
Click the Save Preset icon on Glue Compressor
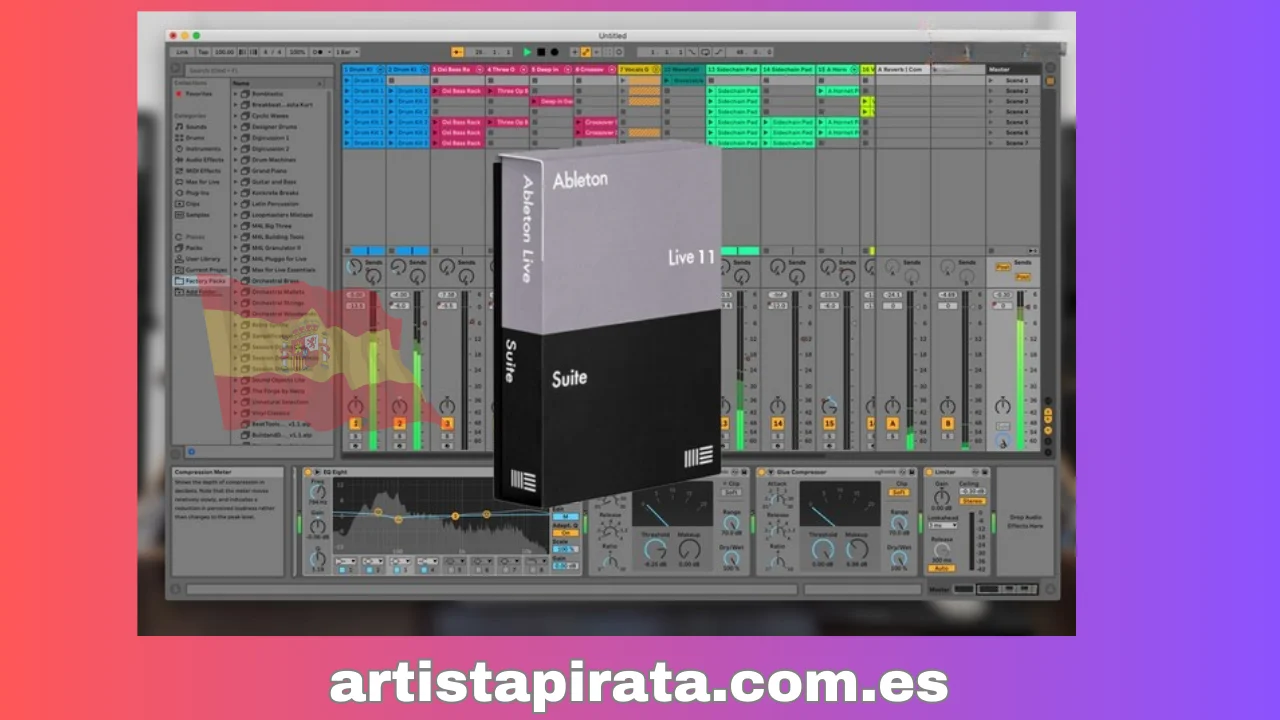[x=912, y=472]
